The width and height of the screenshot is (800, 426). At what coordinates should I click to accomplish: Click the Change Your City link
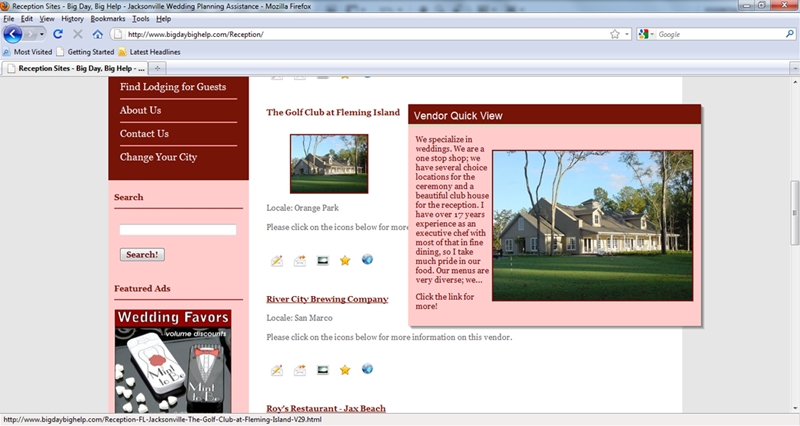pos(158,157)
